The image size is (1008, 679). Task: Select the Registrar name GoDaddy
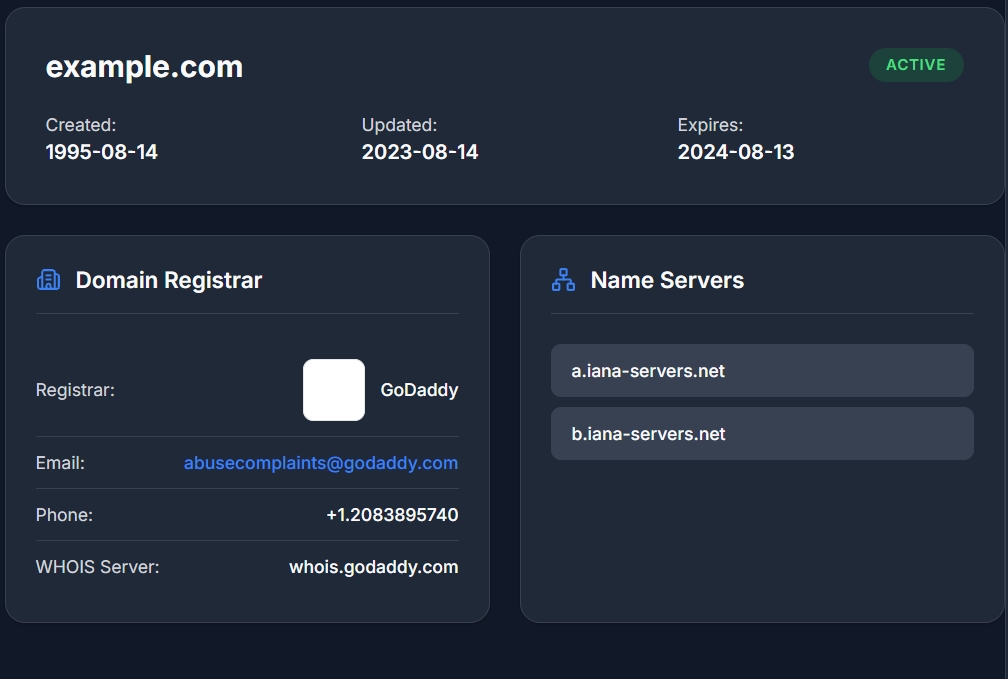pos(419,390)
